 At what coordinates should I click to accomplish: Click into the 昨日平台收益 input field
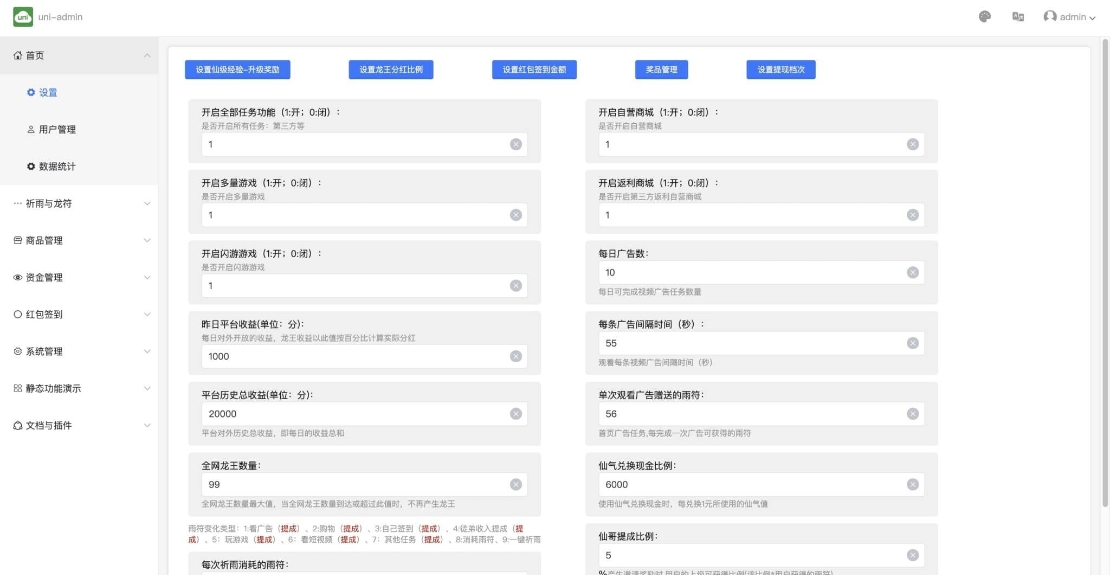pos(350,356)
